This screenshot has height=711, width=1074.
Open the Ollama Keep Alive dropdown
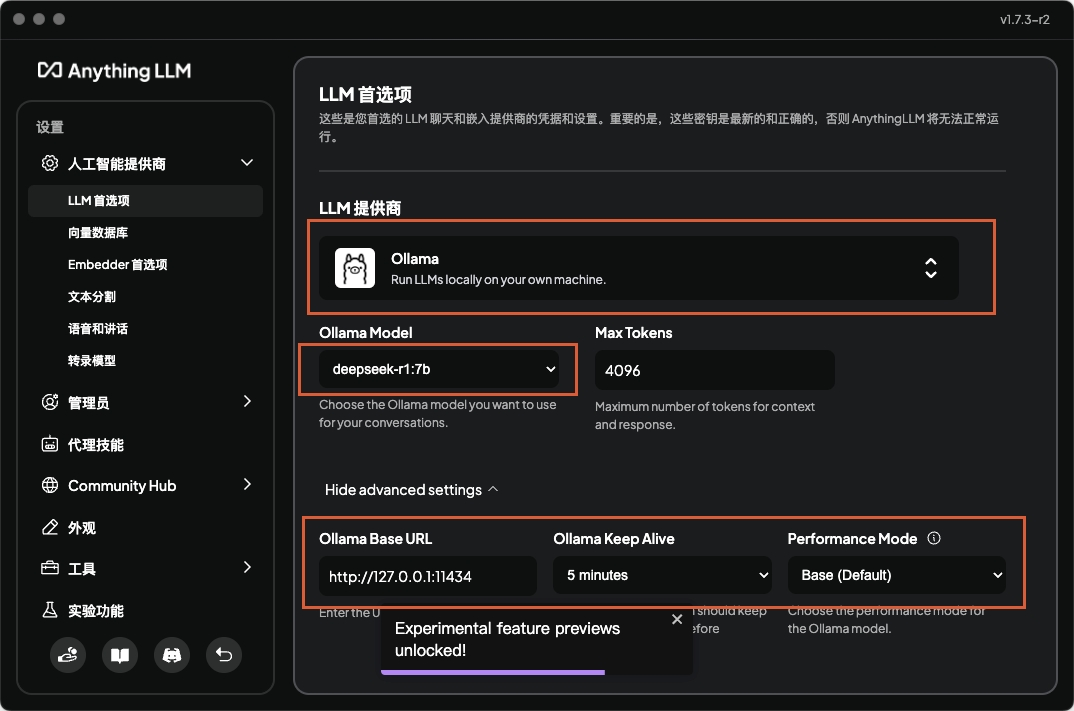[662, 575]
